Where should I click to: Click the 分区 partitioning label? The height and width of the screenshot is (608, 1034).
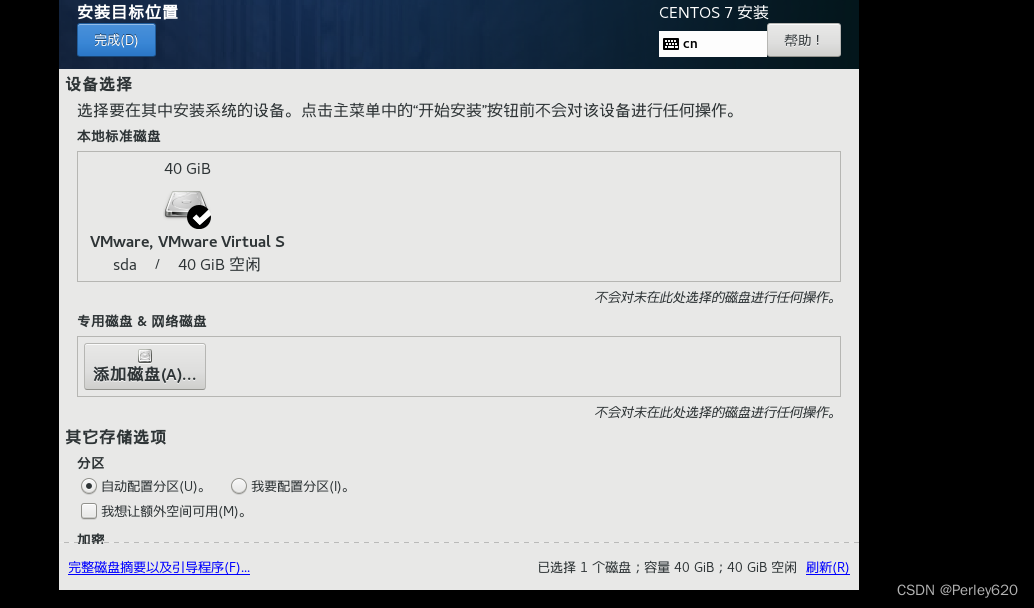click(x=90, y=463)
